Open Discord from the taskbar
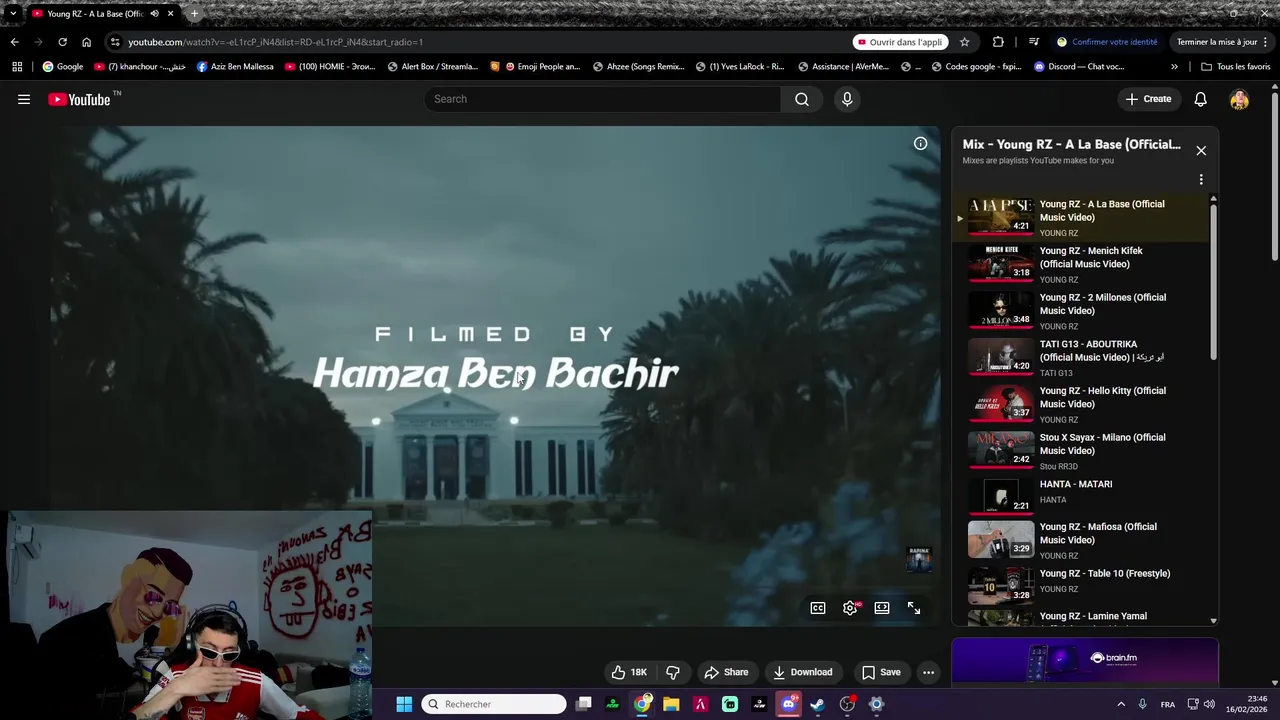 pos(788,704)
